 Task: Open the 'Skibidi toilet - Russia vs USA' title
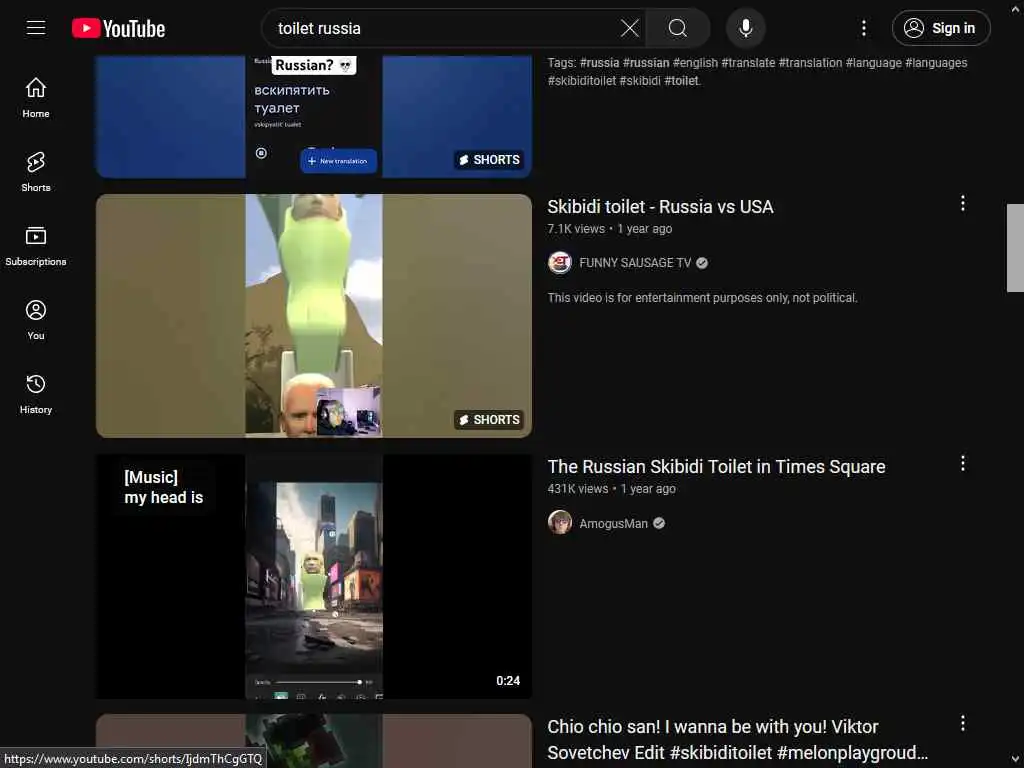660,207
